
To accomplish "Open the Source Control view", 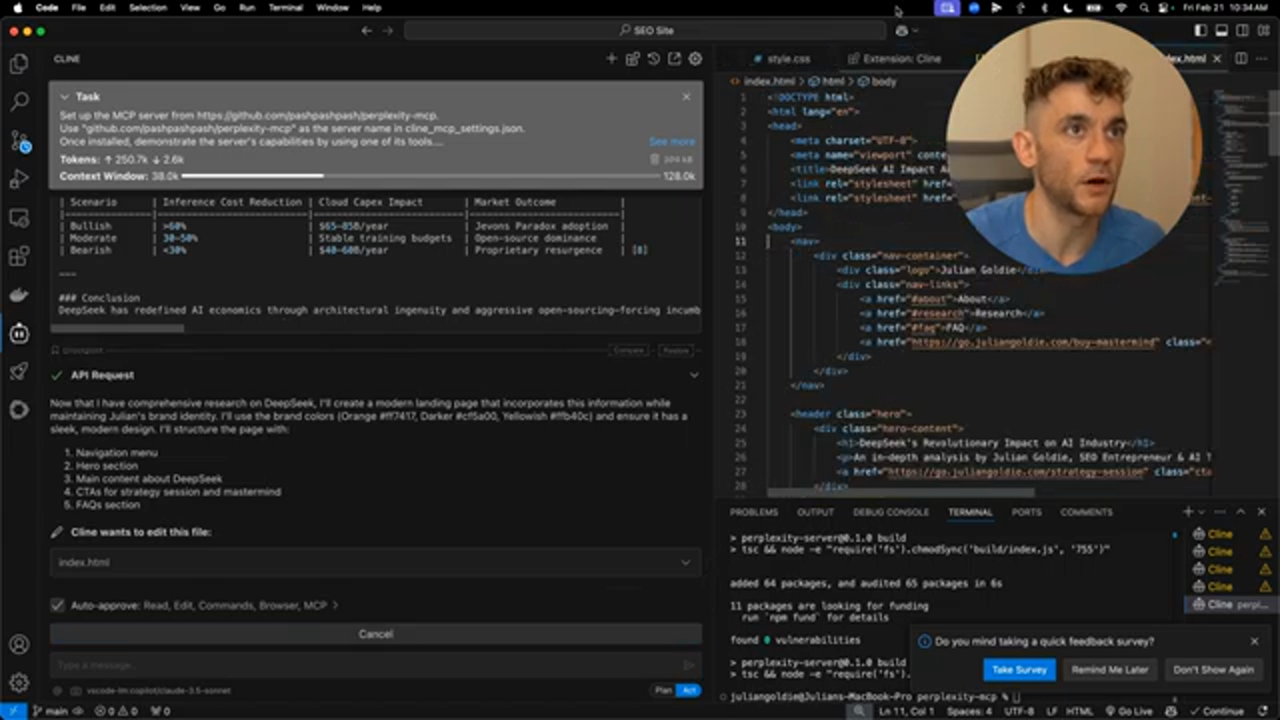I will (19, 141).
